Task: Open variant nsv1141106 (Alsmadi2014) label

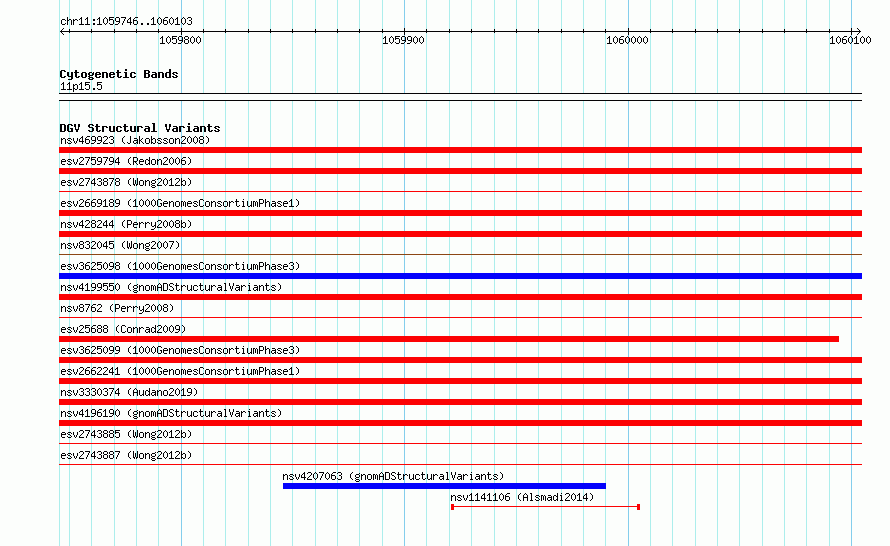Action: point(522,497)
